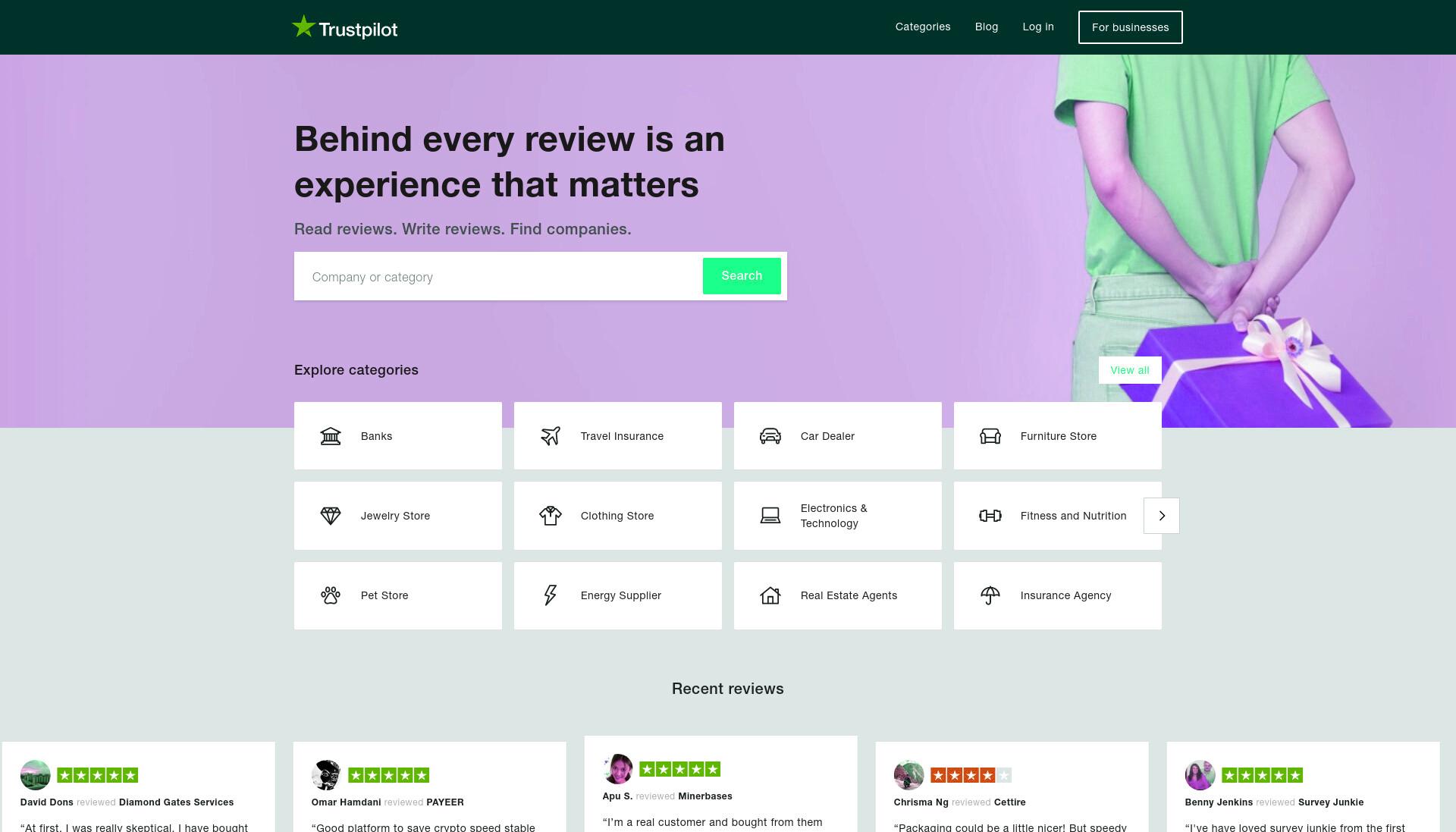Open the Electronics & Technology category label
This screenshot has height=832, width=1456.
coord(833,516)
